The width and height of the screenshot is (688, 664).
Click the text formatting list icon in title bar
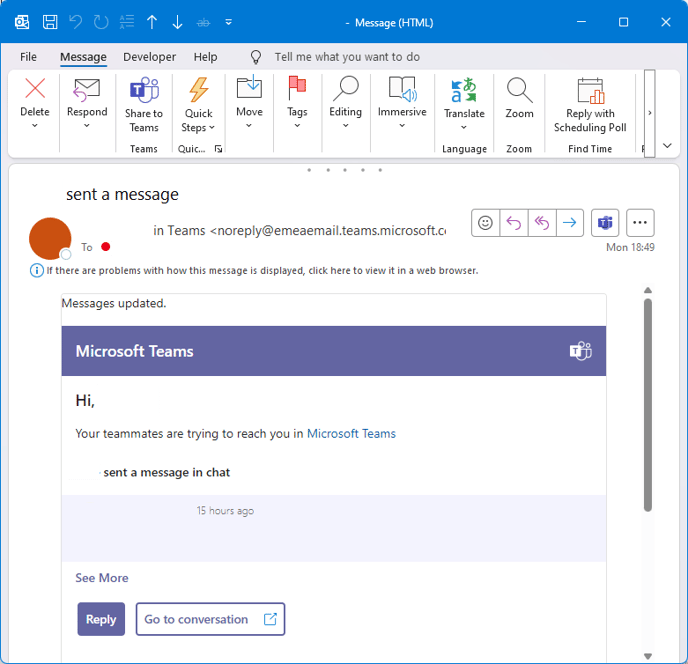(x=127, y=22)
